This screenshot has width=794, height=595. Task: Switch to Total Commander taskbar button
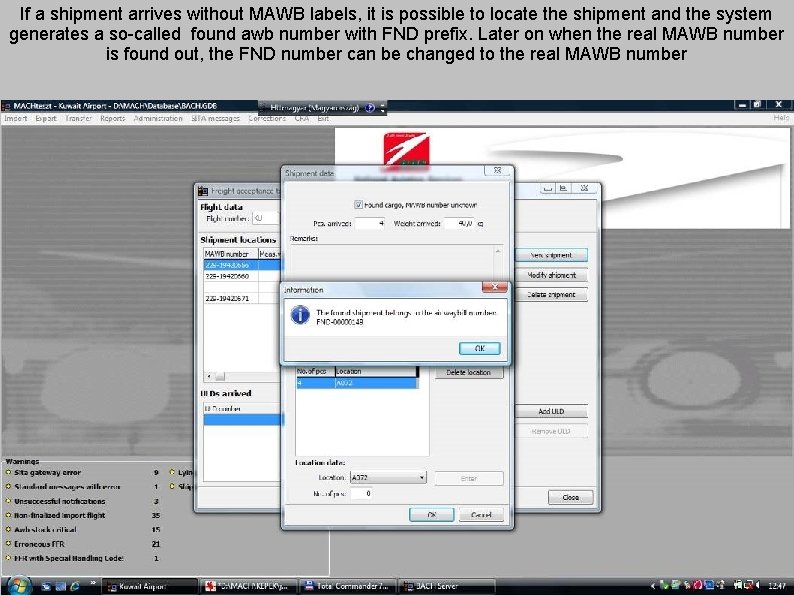pos(347,586)
